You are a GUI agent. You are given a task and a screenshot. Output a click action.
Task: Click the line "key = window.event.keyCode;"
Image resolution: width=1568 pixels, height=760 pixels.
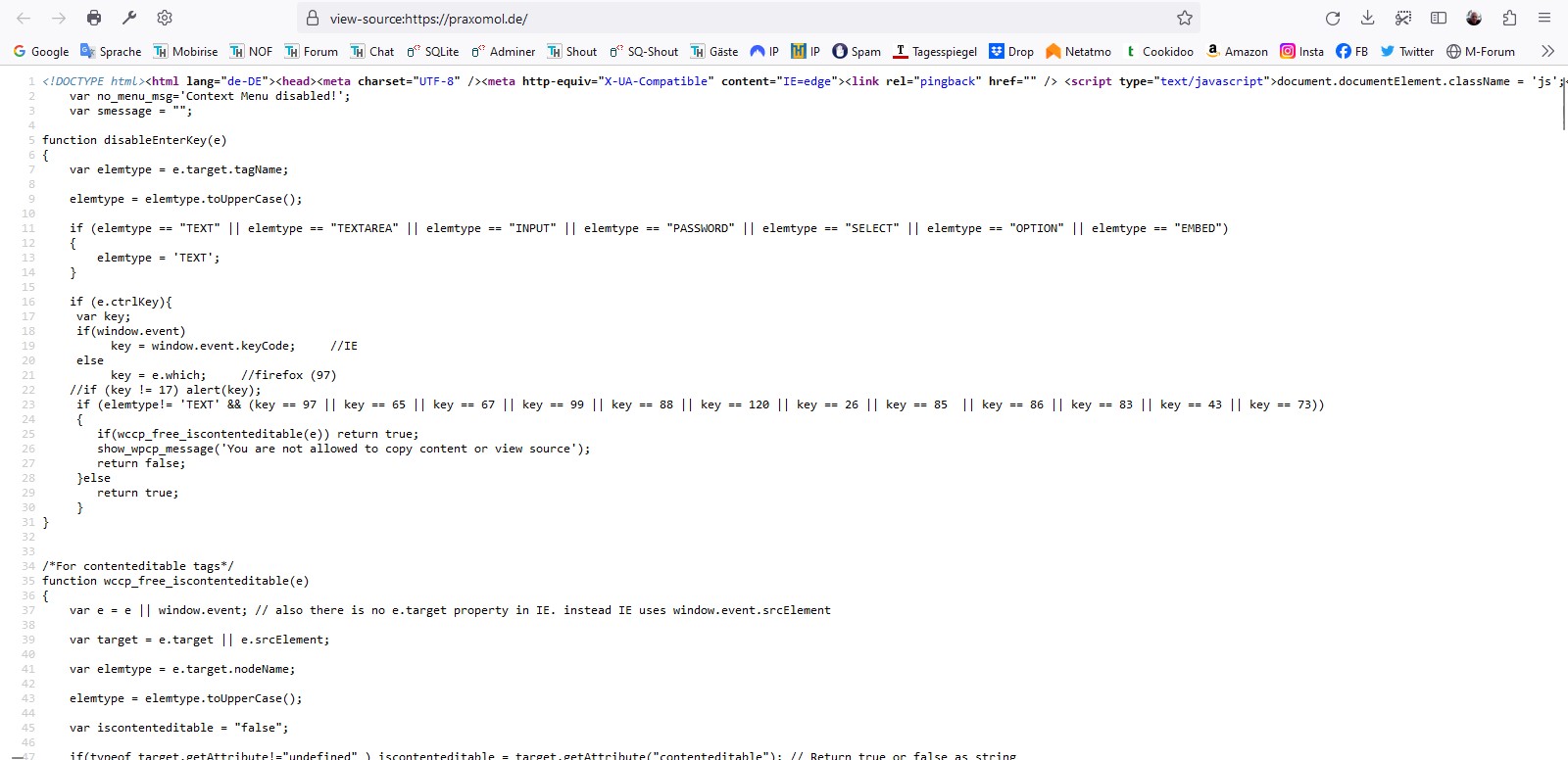203,346
